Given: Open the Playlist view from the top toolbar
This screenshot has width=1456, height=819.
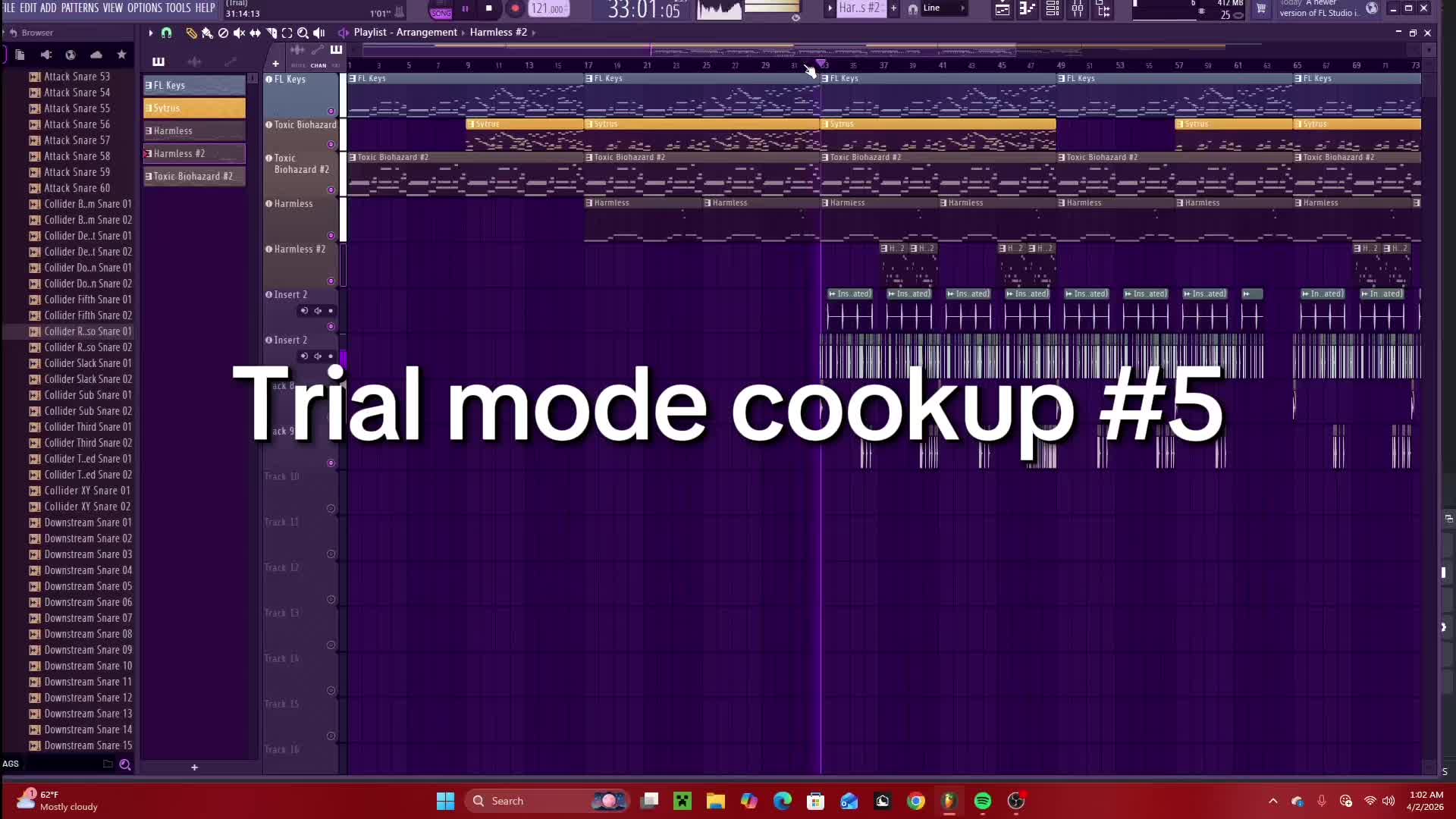Looking at the screenshot, I should point(1003,9).
